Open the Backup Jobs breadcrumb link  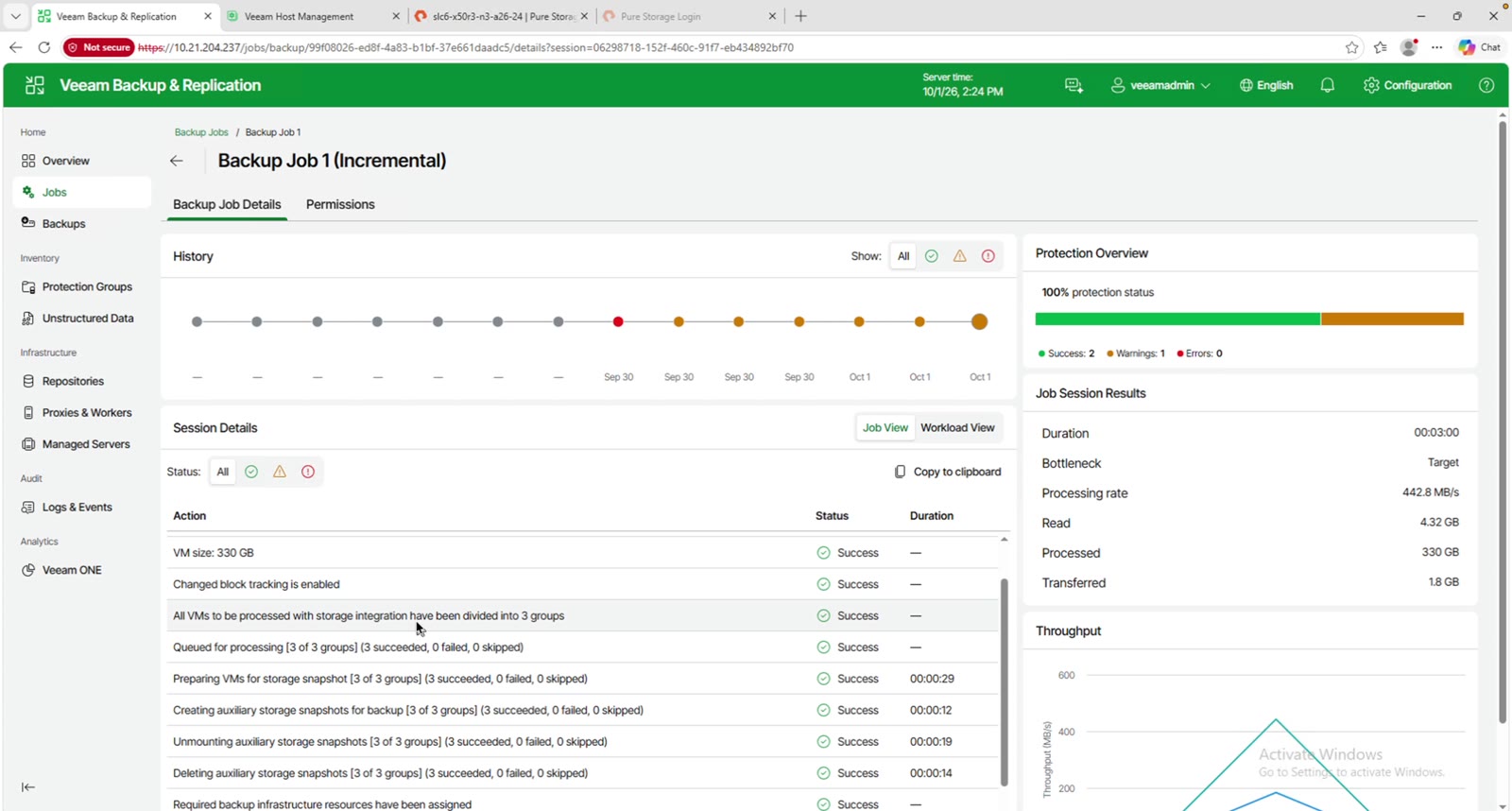[201, 132]
